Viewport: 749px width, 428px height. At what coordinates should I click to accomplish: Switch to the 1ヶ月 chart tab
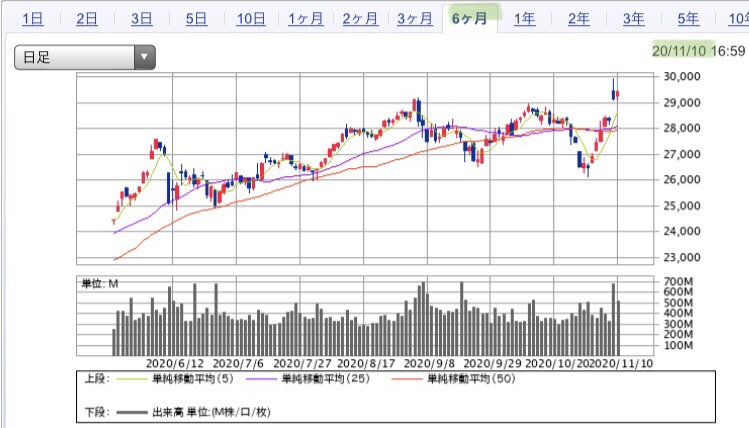(x=306, y=19)
